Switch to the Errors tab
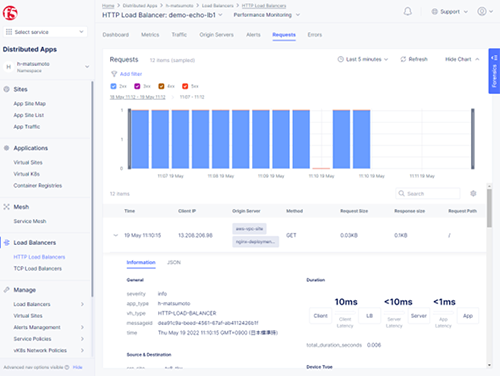This screenshot has width=500, height=376. (x=315, y=35)
